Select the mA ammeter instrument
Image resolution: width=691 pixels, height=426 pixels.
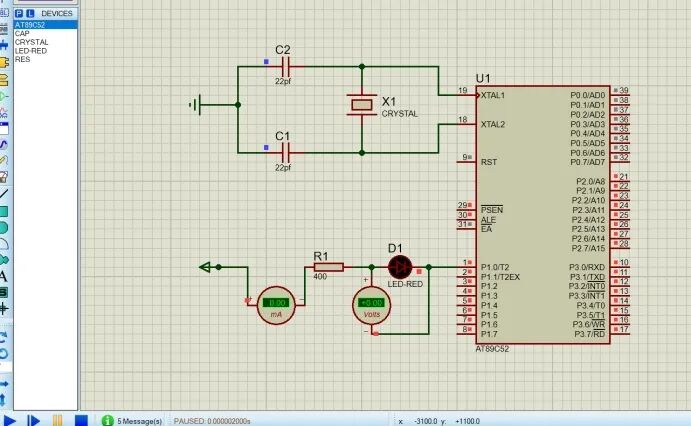pos(276,305)
